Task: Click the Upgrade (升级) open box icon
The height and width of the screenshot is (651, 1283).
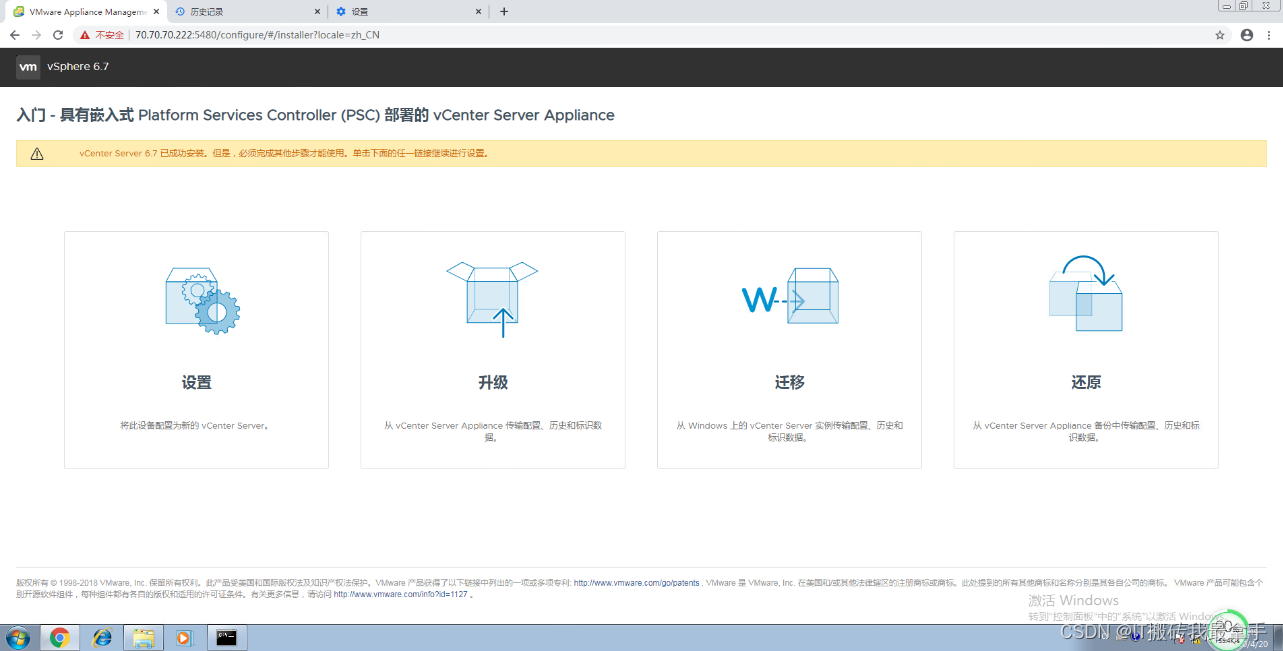Action: [492, 299]
